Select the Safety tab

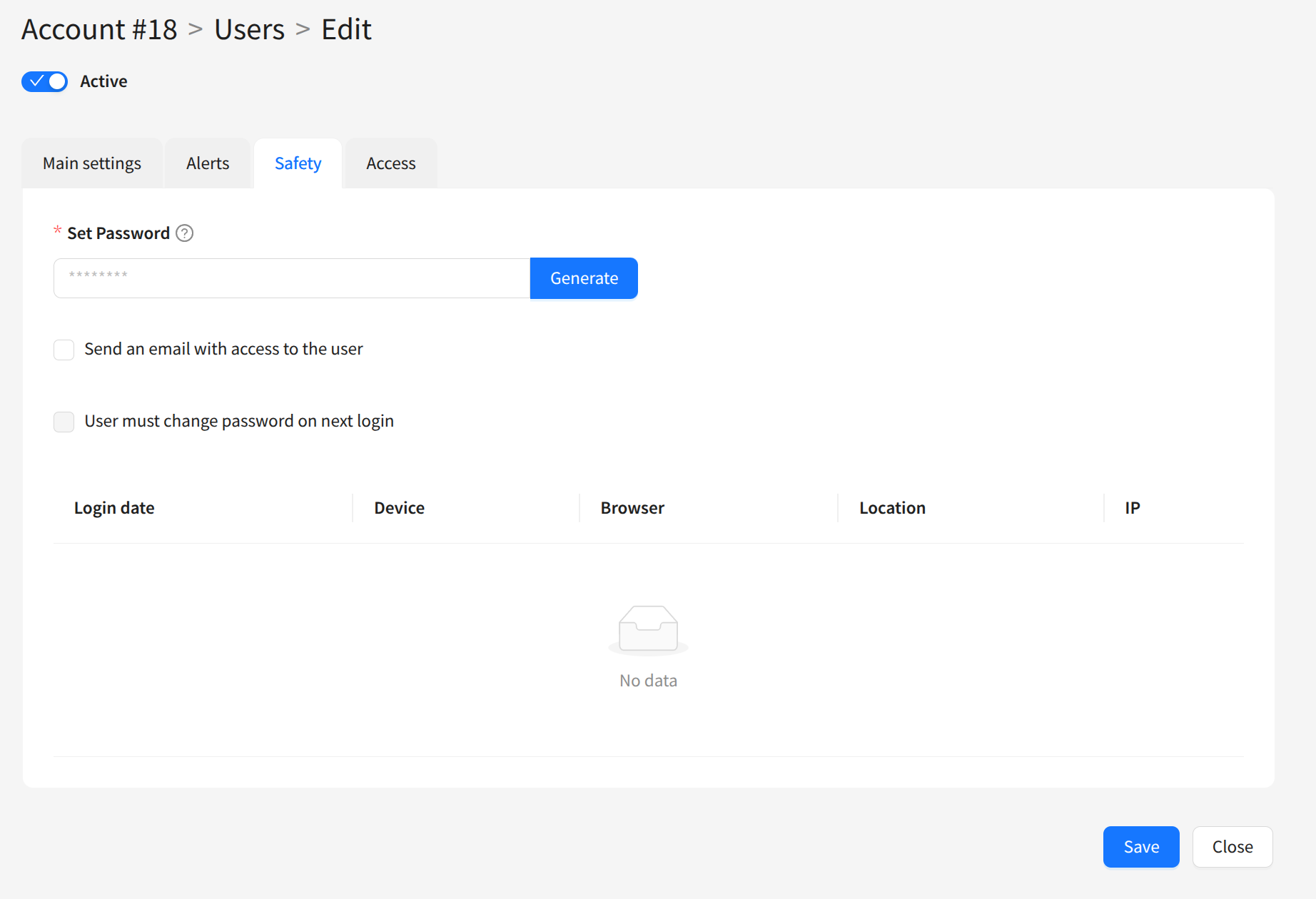pos(298,163)
